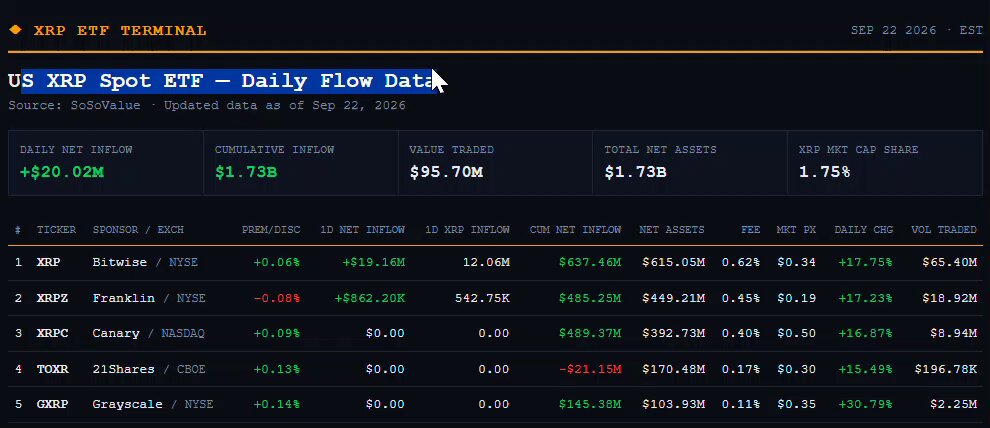
Task: Click the $637.46M cumulative inflow value
Action: 590,262
